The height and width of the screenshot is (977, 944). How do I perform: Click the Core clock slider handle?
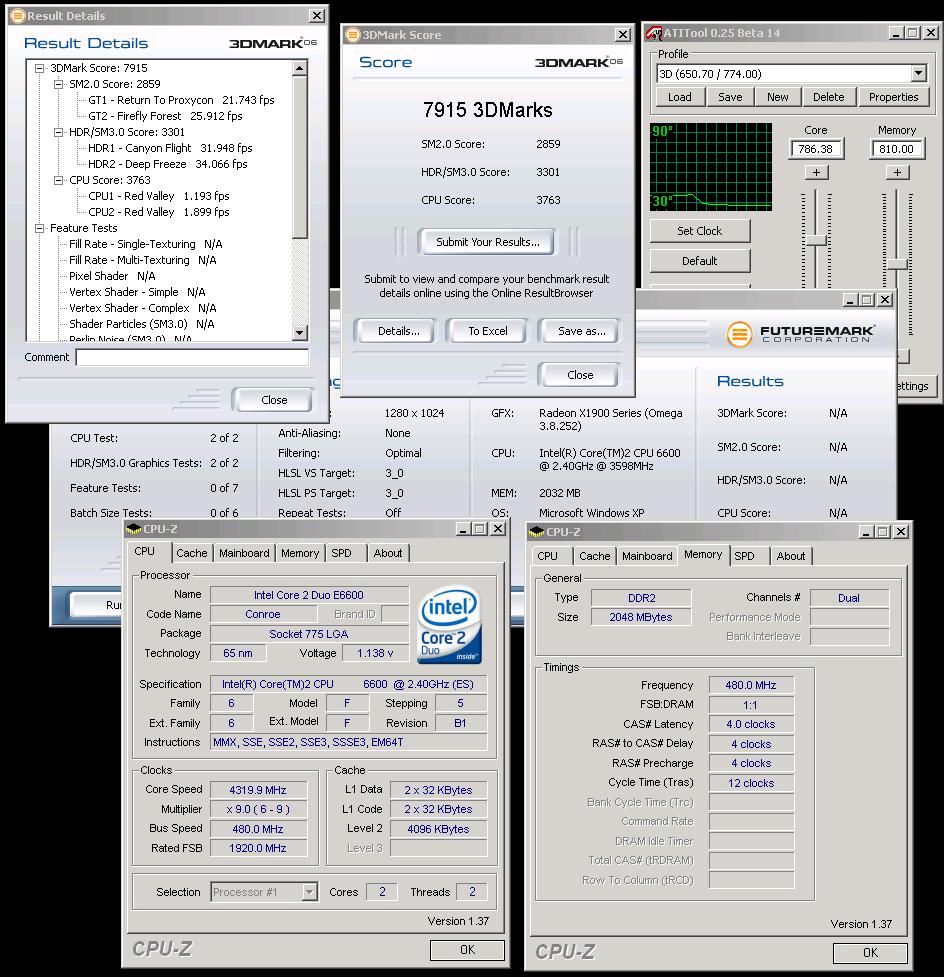pyautogui.click(x=816, y=241)
